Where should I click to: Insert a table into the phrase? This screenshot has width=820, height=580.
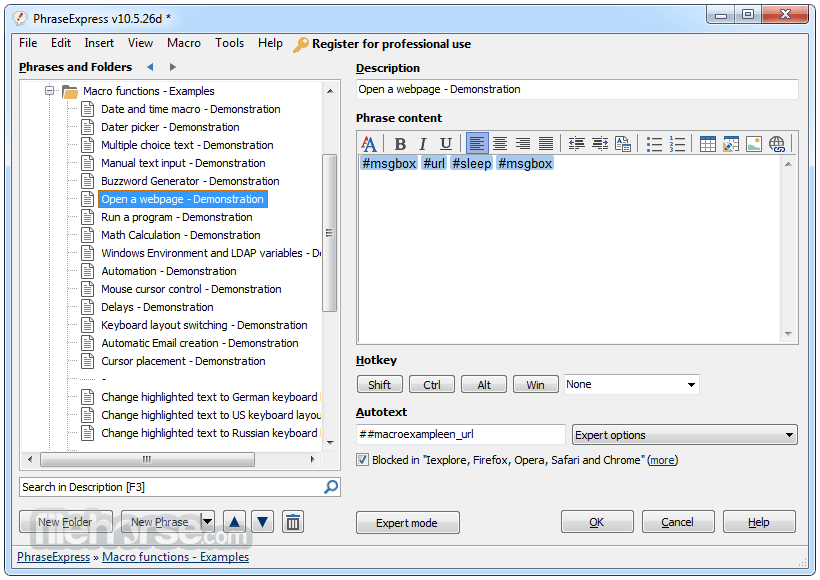pyautogui.click(x=708, y=144)
